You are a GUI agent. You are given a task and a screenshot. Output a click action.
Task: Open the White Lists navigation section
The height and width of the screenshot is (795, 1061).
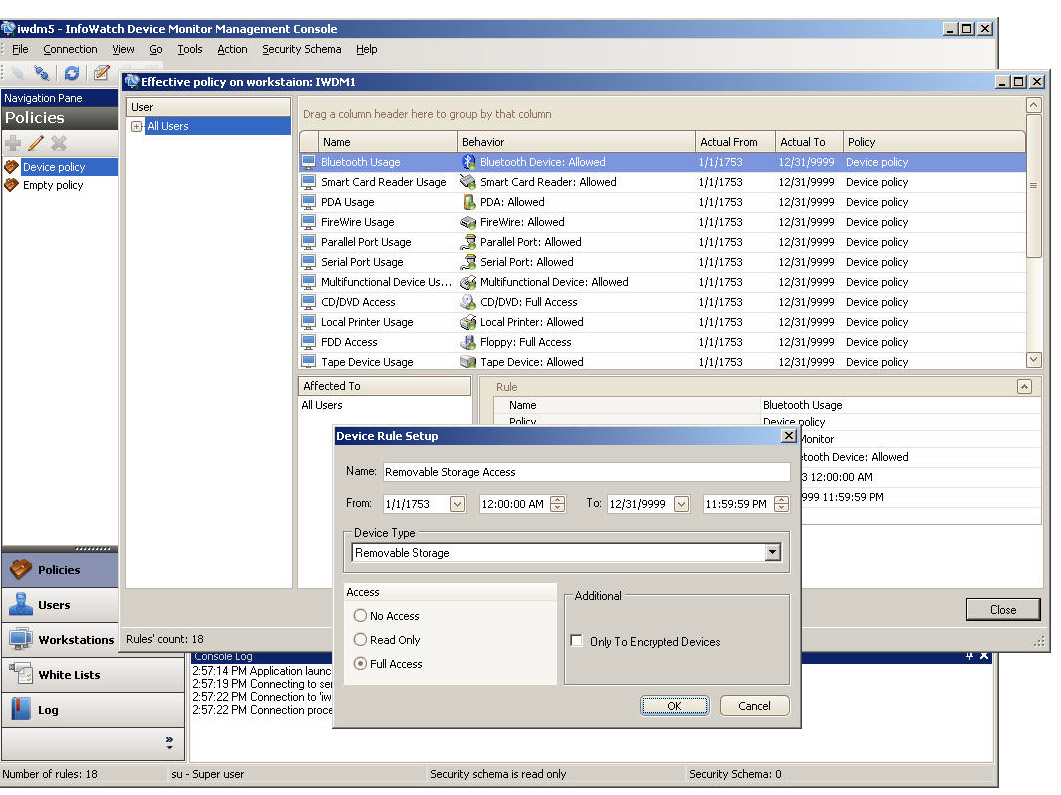(93, 675)
